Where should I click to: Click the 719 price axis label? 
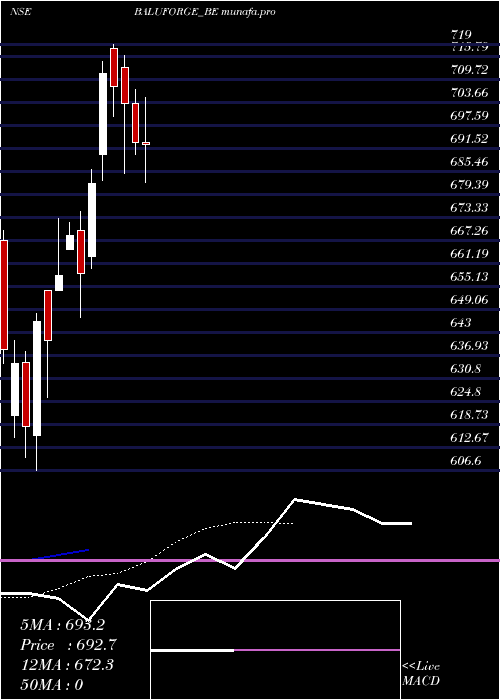[x=461, y=35]
